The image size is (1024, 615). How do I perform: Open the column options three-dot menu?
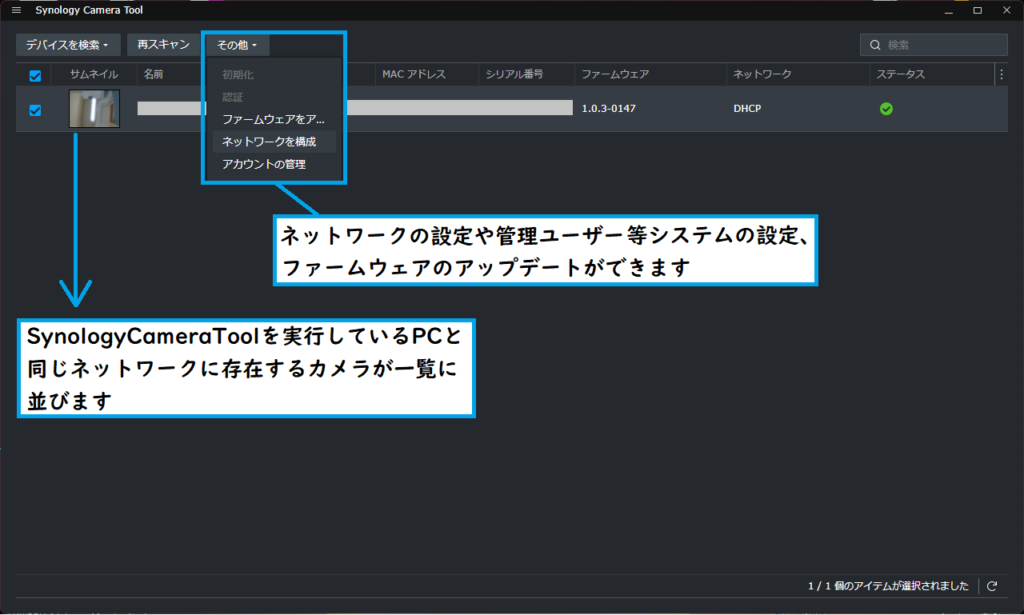[1001, 74]
